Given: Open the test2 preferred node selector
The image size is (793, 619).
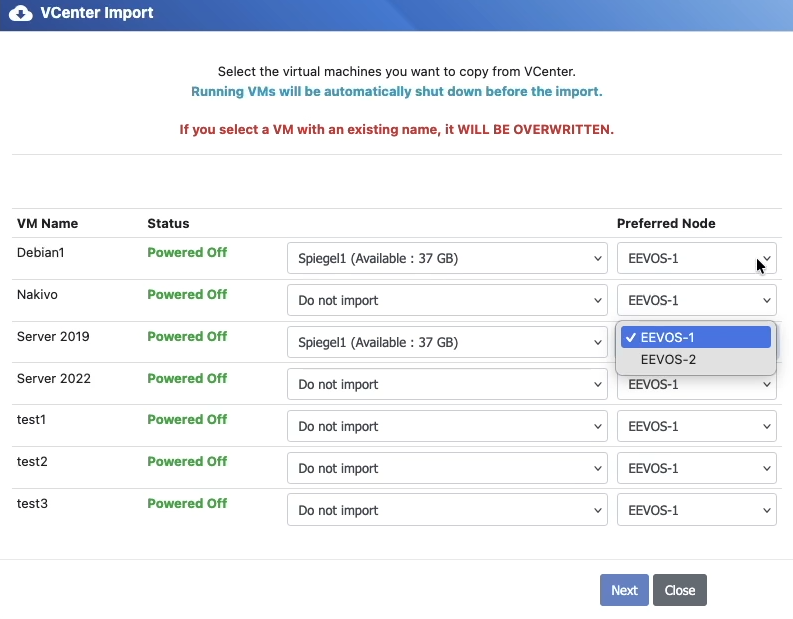Looking at the screenshot, I should point(696,468).
